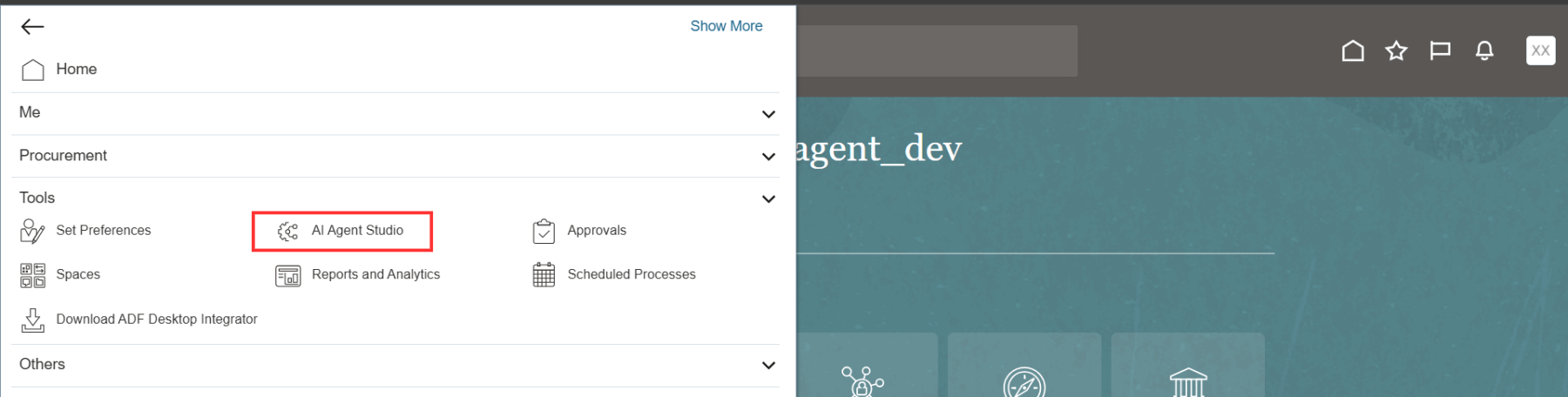Open Scheduled Processes
Image resolution: width=1568 pixels, height=397 pixels.
point(631,275)
